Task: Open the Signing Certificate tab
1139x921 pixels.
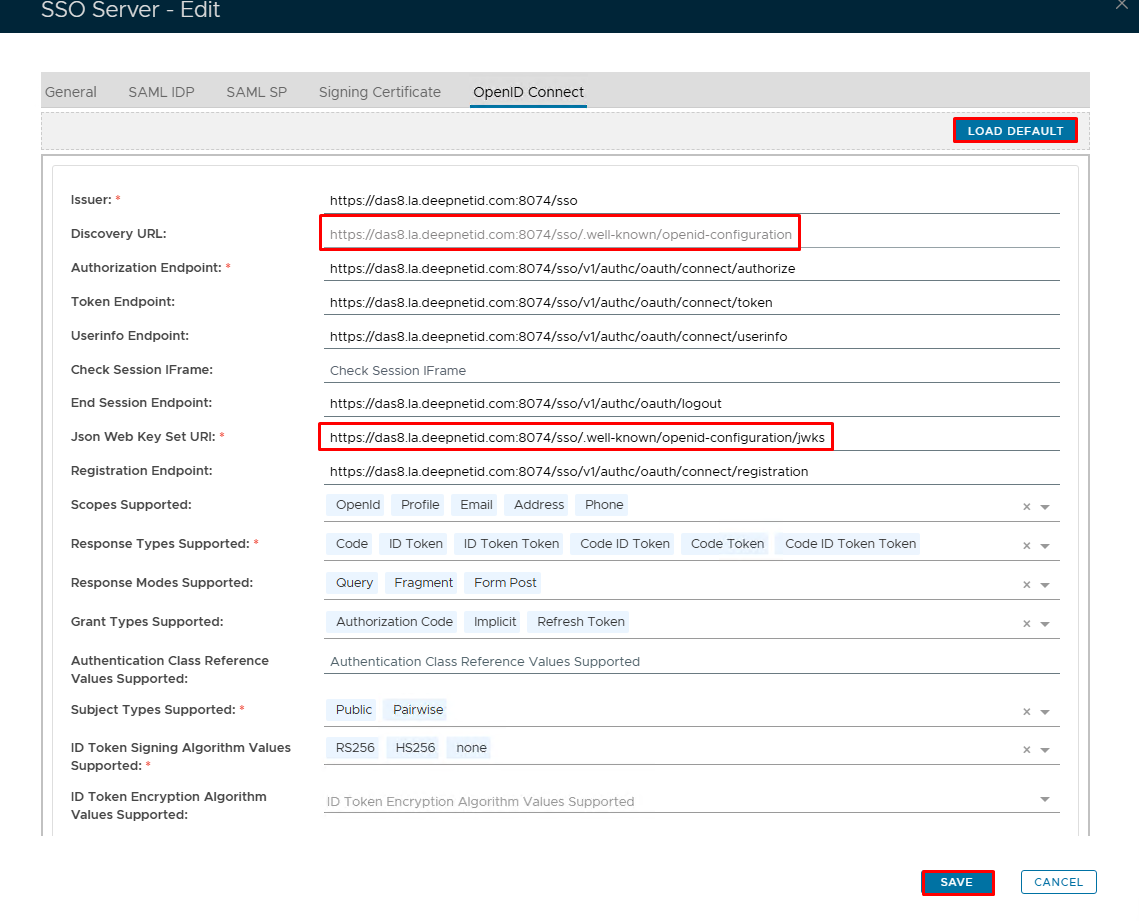Action: coord(379,92)
